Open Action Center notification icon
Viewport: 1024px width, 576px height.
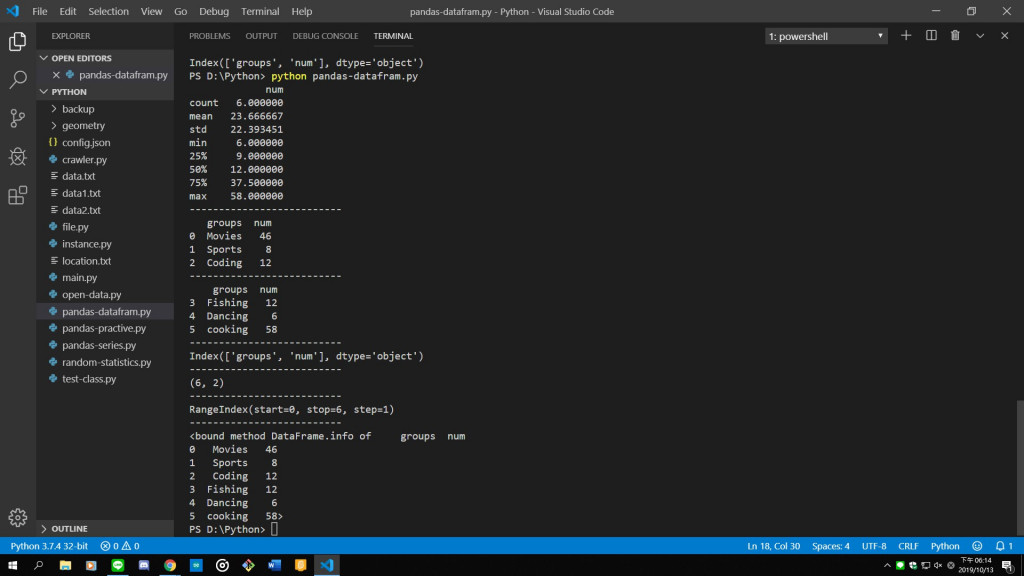(x=1008, y=566)
